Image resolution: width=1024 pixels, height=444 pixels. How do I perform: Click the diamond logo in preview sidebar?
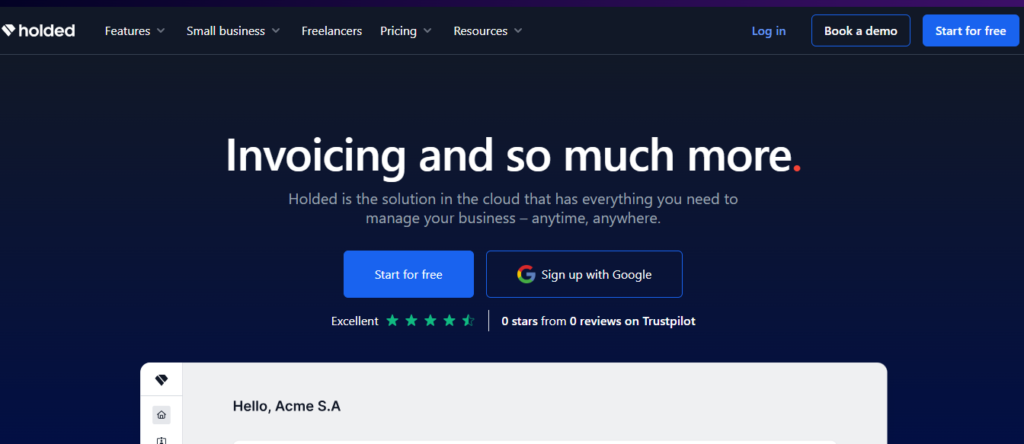(x=161, y=380)
